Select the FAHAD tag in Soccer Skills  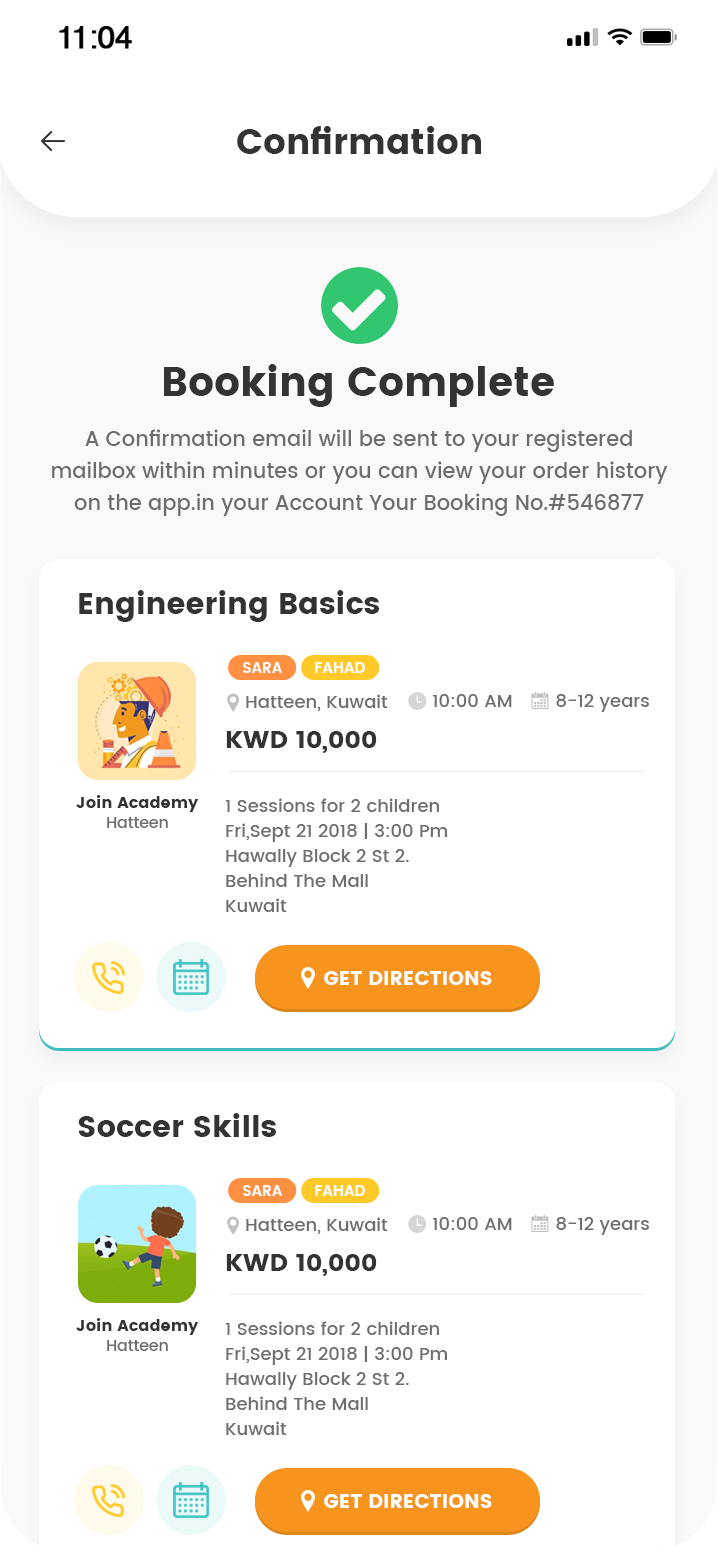click(x=340, y=1191)
